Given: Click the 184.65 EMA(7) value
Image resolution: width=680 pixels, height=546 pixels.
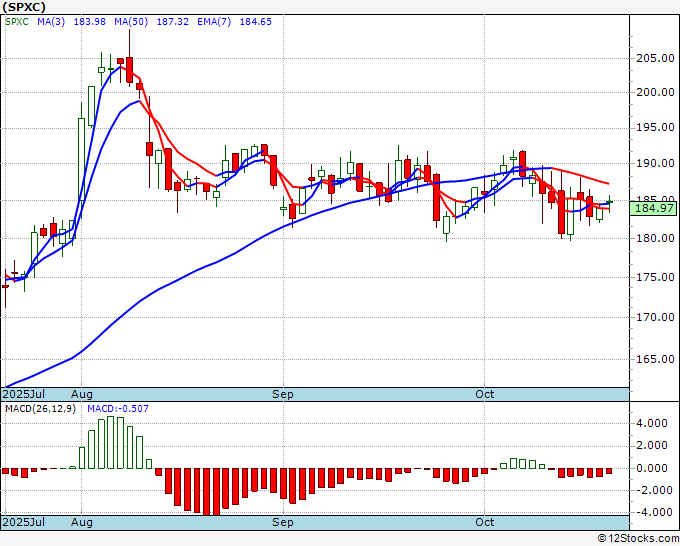Looking at the screenshot, I should 256,22.
